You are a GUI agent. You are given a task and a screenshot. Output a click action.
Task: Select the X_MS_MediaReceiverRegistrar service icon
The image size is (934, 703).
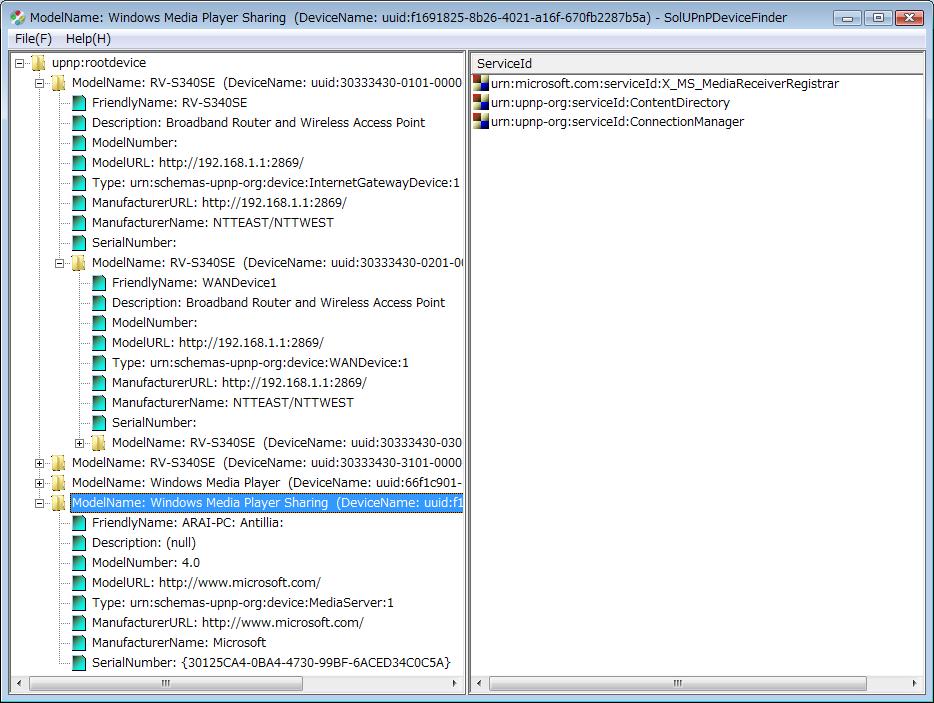[481, 83]
